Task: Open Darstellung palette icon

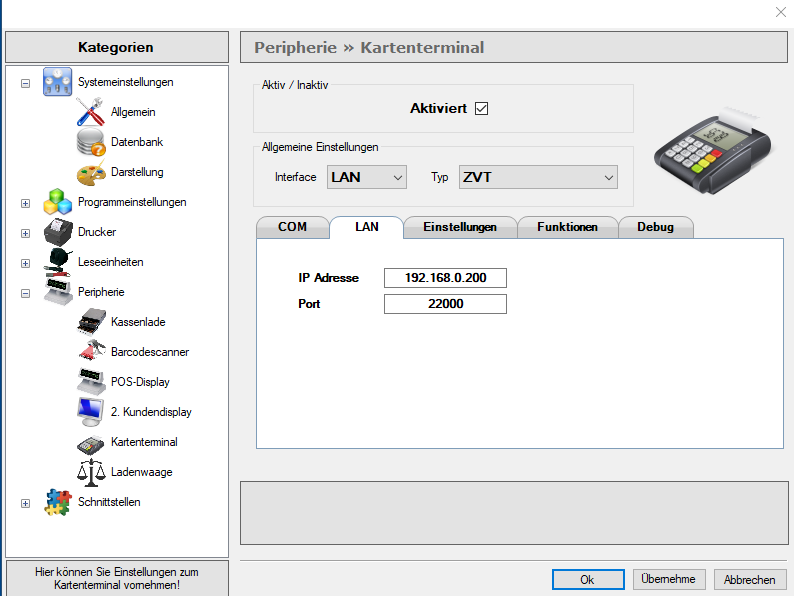Action: click(90, 172)
